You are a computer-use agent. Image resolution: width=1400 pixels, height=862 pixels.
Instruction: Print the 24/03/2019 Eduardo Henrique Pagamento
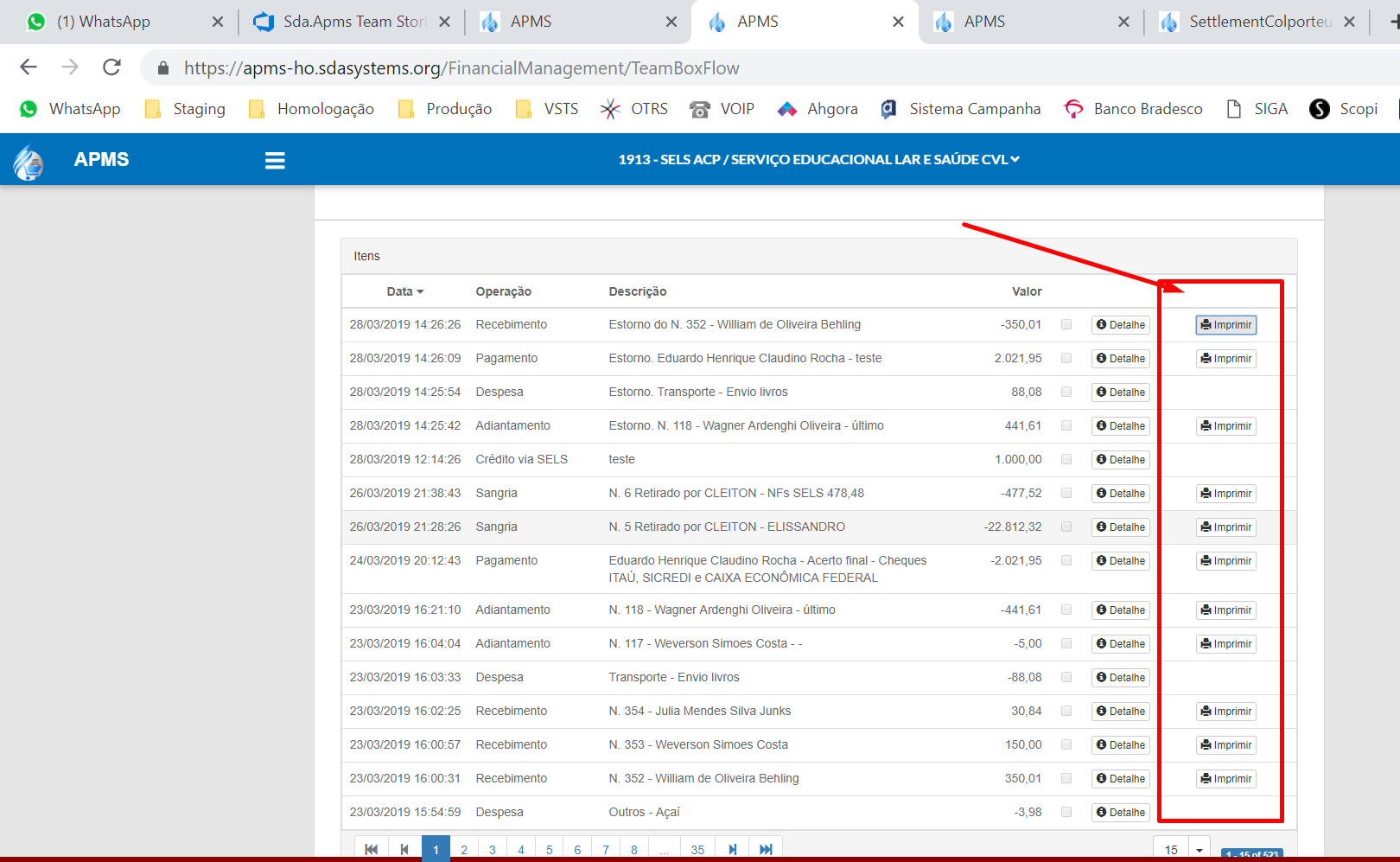coord(1226,561)
